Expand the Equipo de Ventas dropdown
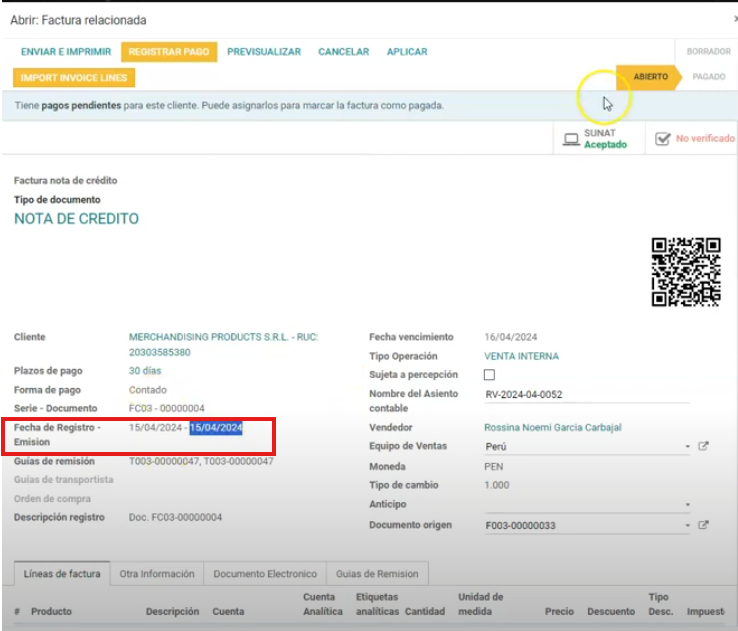 click(x=688, y=447)
